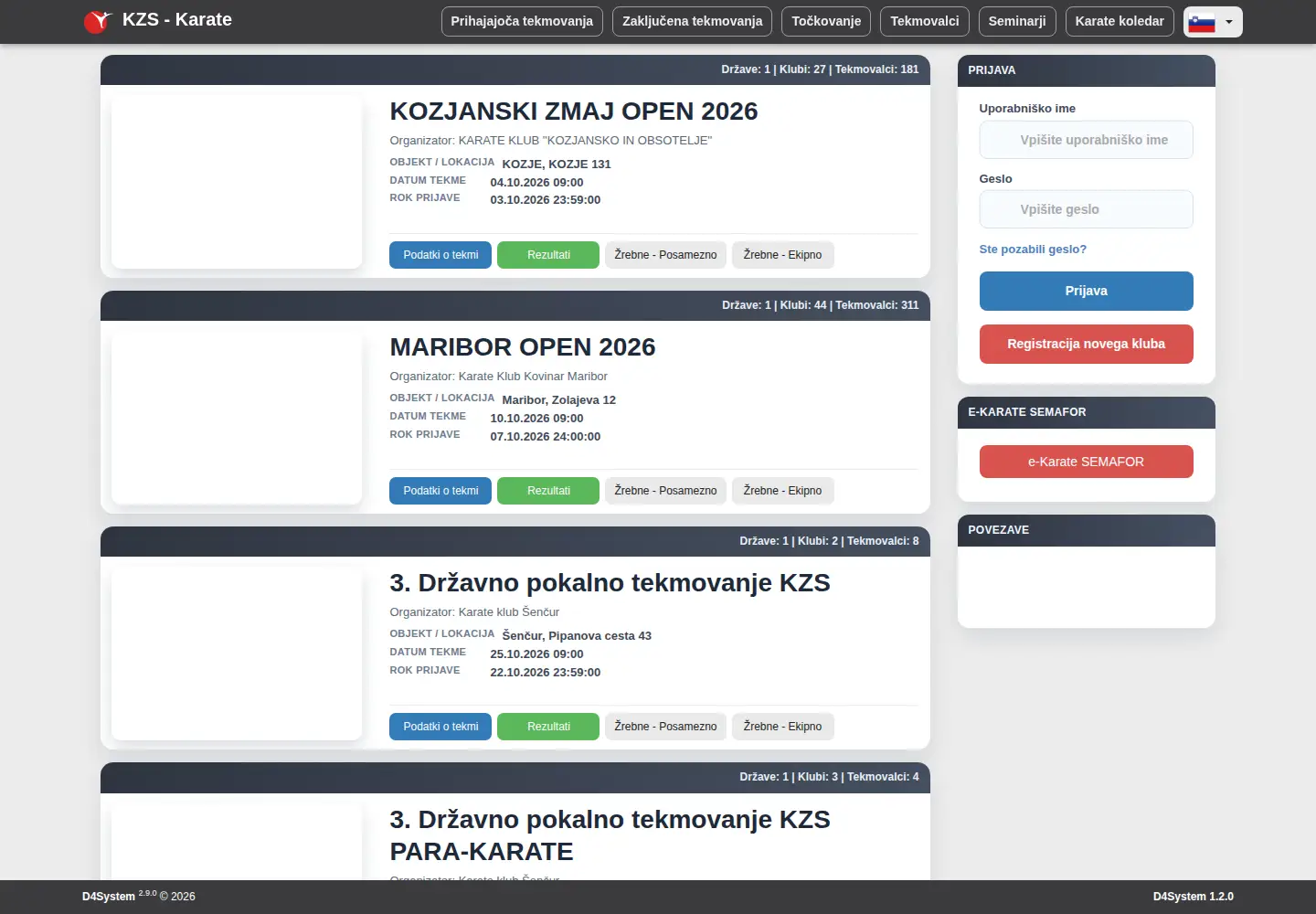1316x914 pixels.
Task: Click the 'Organizator: Karate Klub Kovinar Maribor' text
Action: tap(498, 377)
